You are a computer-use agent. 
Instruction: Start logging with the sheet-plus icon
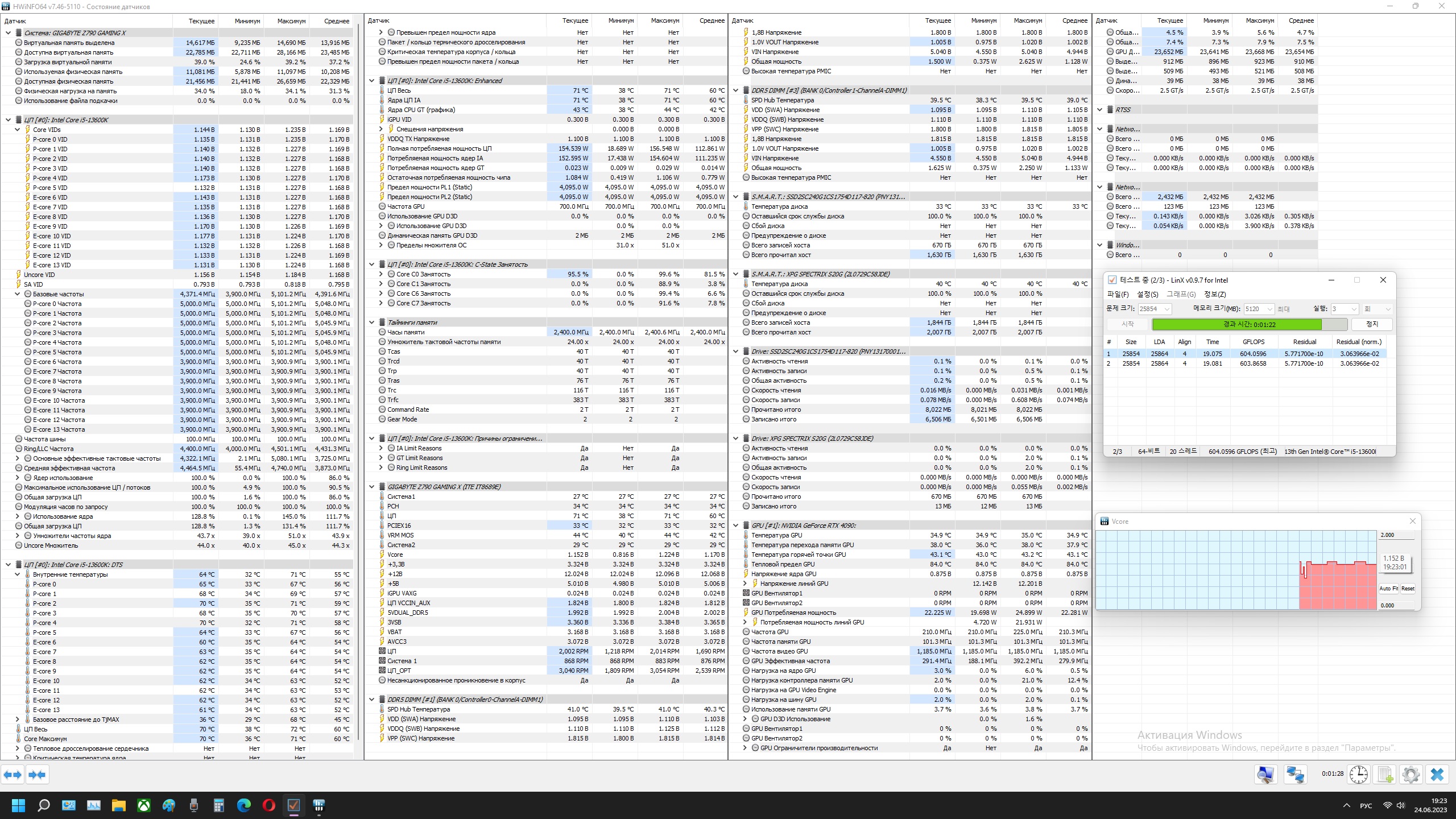tap(1385, 775)
